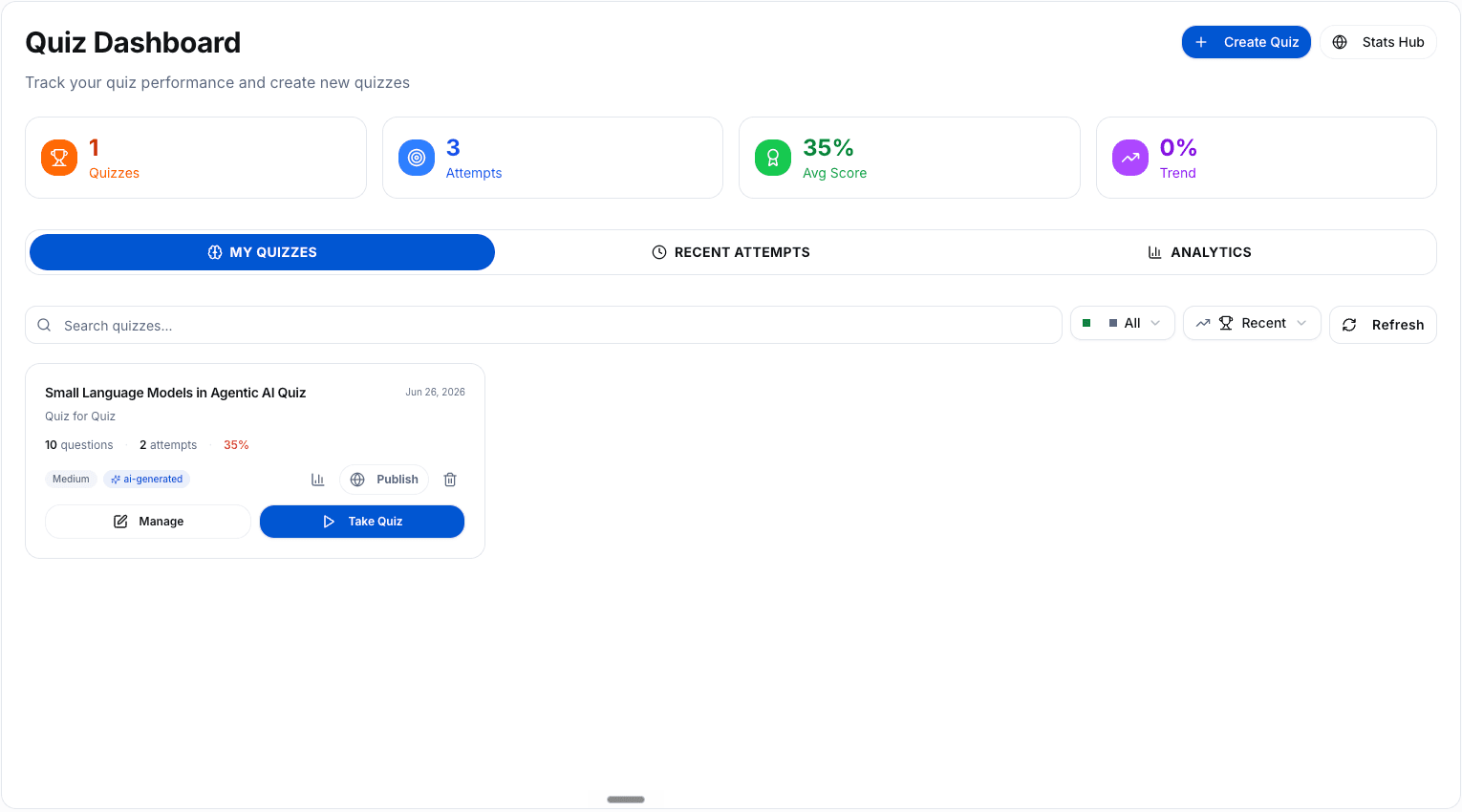1462x812 pixels.
Task: Click the play icon in Take Quiz
Action: tap(329, 522)
